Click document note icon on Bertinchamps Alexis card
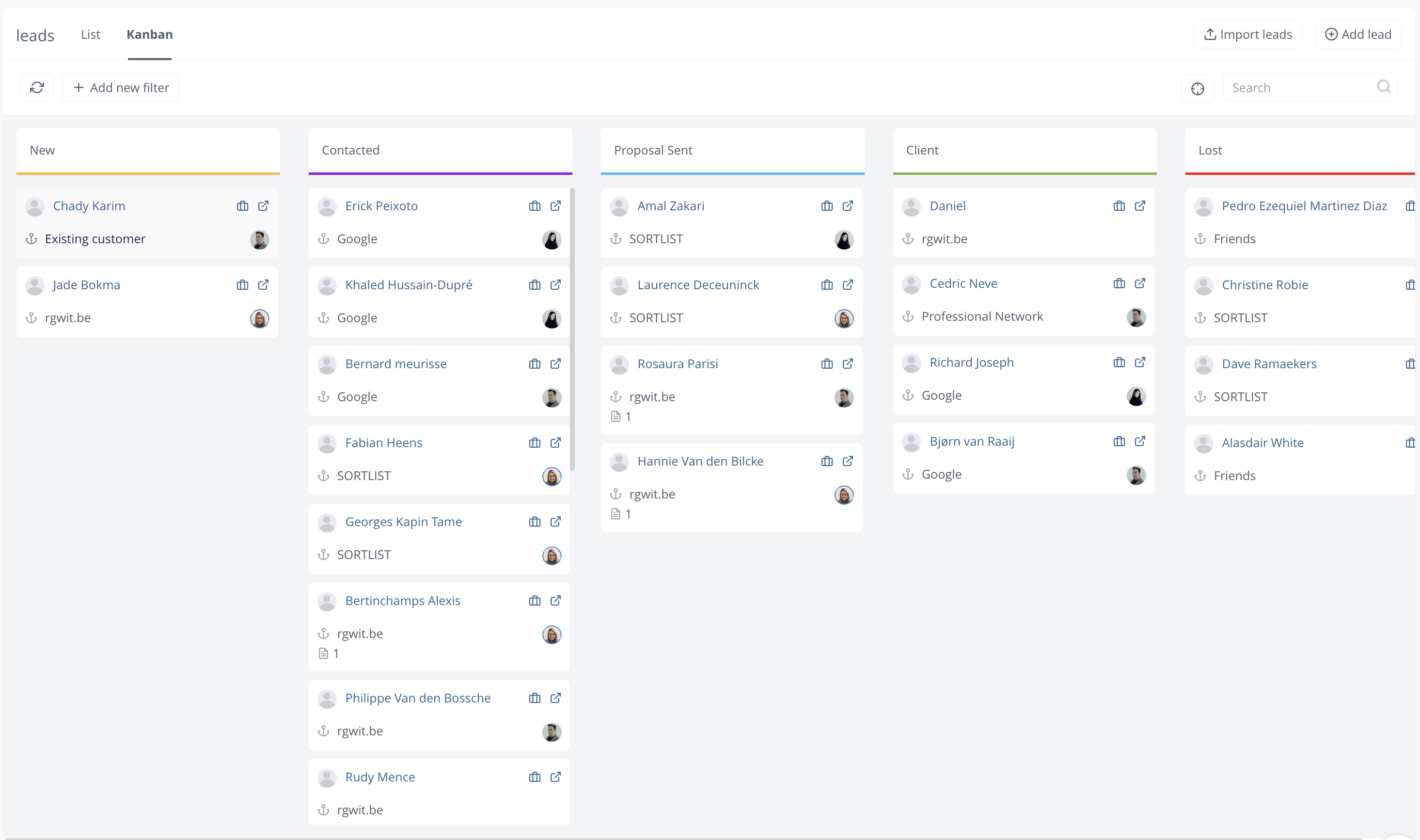This screenshot has width=1420, height=840. [x=323, y=654]
